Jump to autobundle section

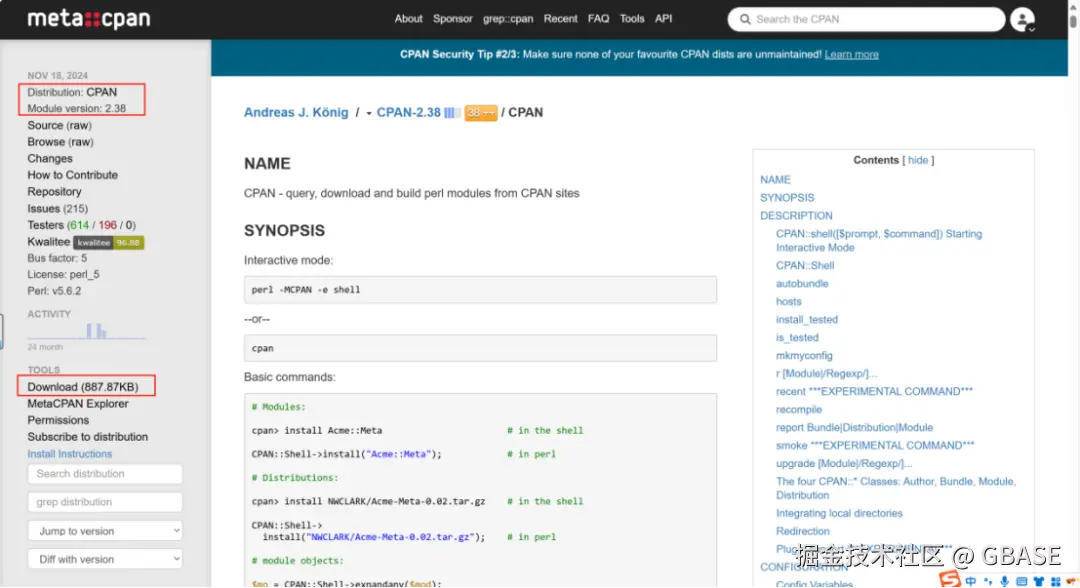(802, 283)
